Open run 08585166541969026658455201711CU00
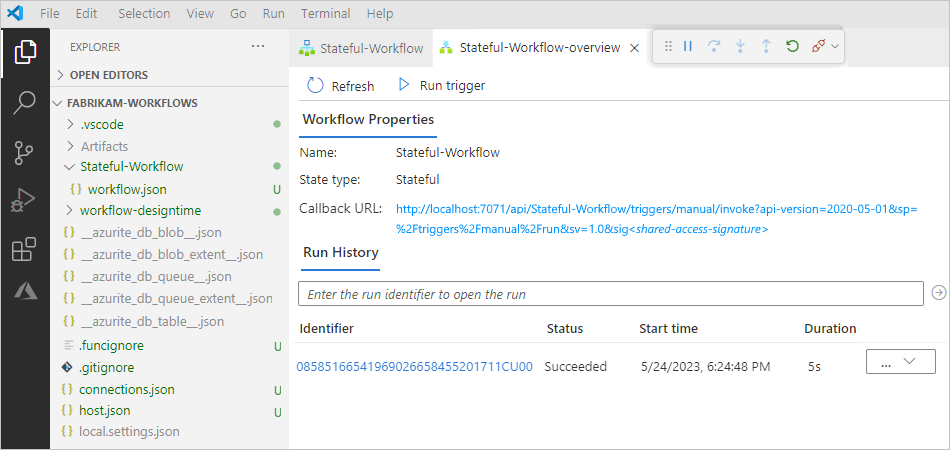The width and height of the screenshot is (950, 450). (414, 366)
